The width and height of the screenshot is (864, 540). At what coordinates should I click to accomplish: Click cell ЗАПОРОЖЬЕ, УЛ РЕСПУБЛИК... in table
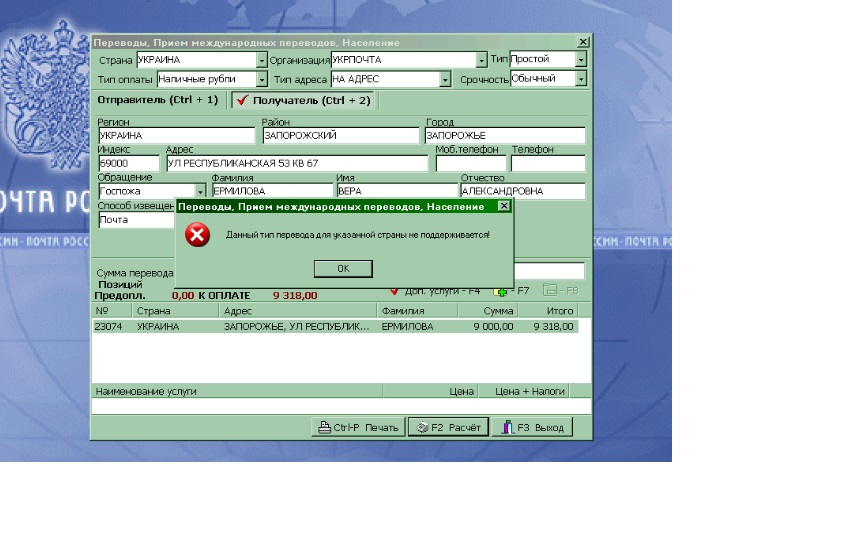(296, 327)
